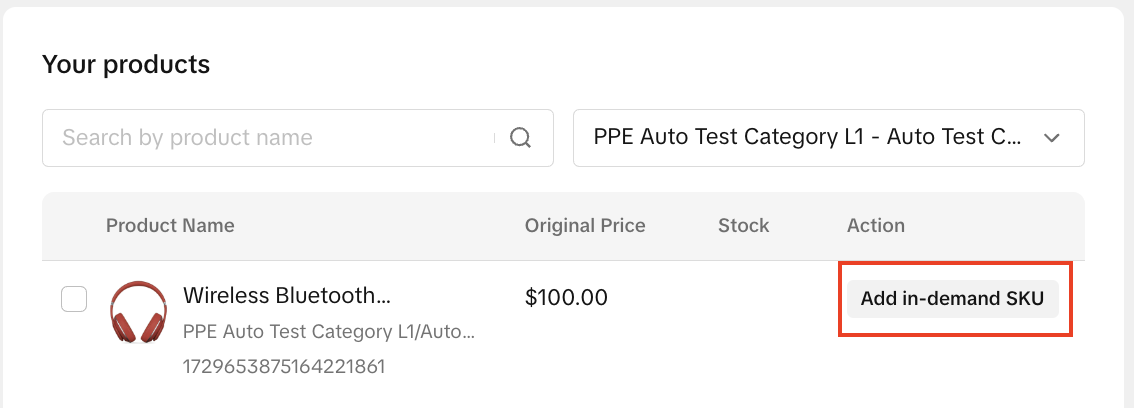Expand the category filter chevron arrow
Viewport: 1134px width, 408px height.
(x=1051, y=138)
